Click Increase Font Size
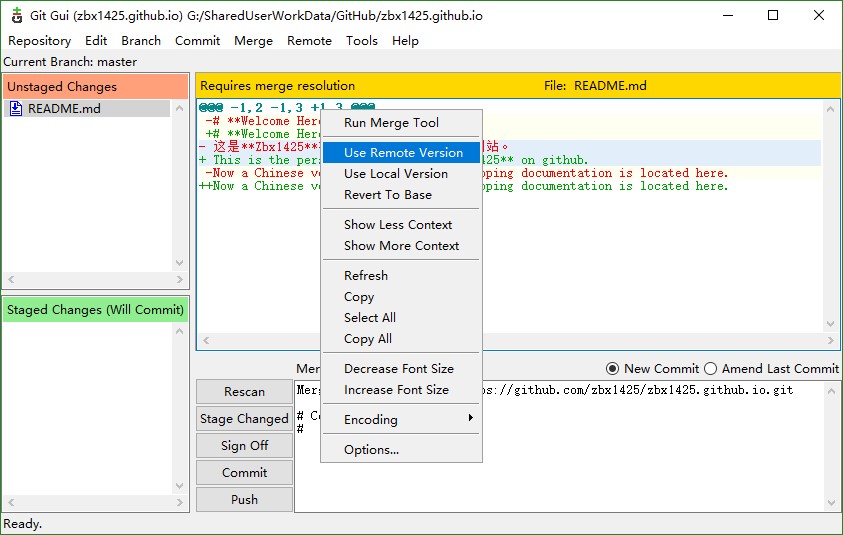 click(x=401, y=390)
